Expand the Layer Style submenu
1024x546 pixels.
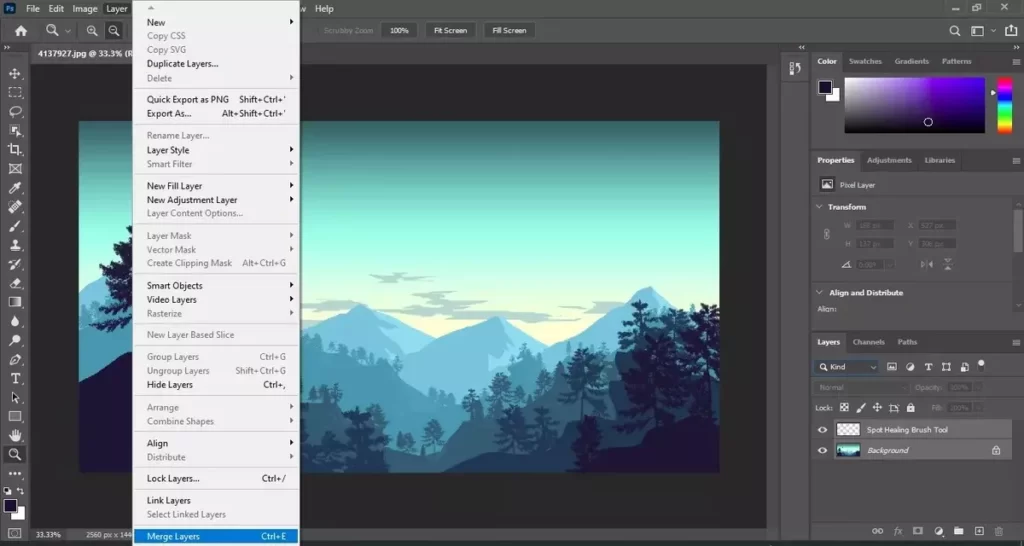click(x=216, y=150)
